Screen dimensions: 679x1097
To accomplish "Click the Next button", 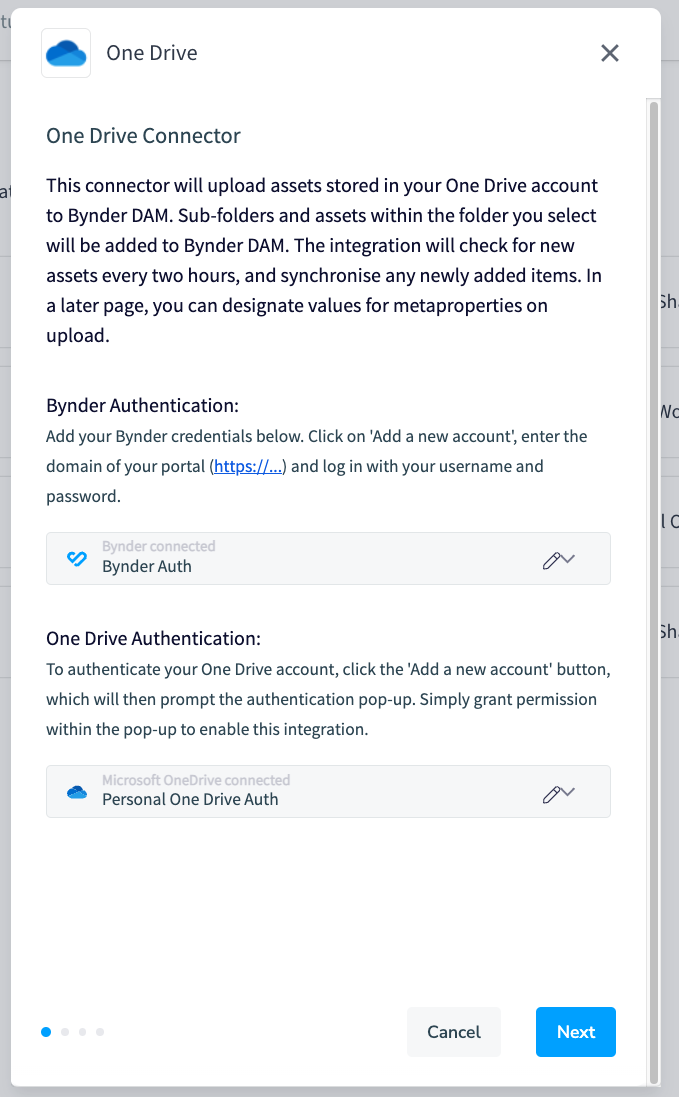I will [576, 1032].
